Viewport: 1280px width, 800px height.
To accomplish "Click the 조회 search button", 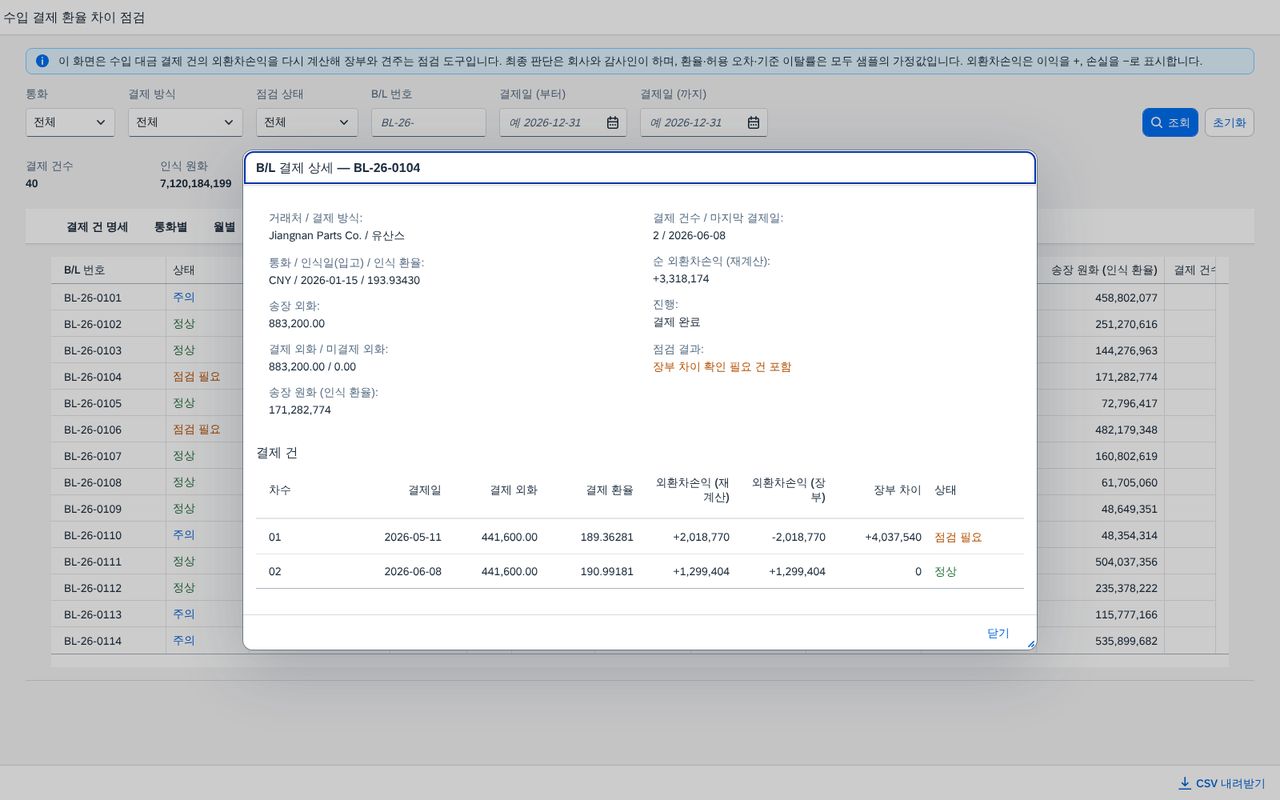I will [1170, 122].
